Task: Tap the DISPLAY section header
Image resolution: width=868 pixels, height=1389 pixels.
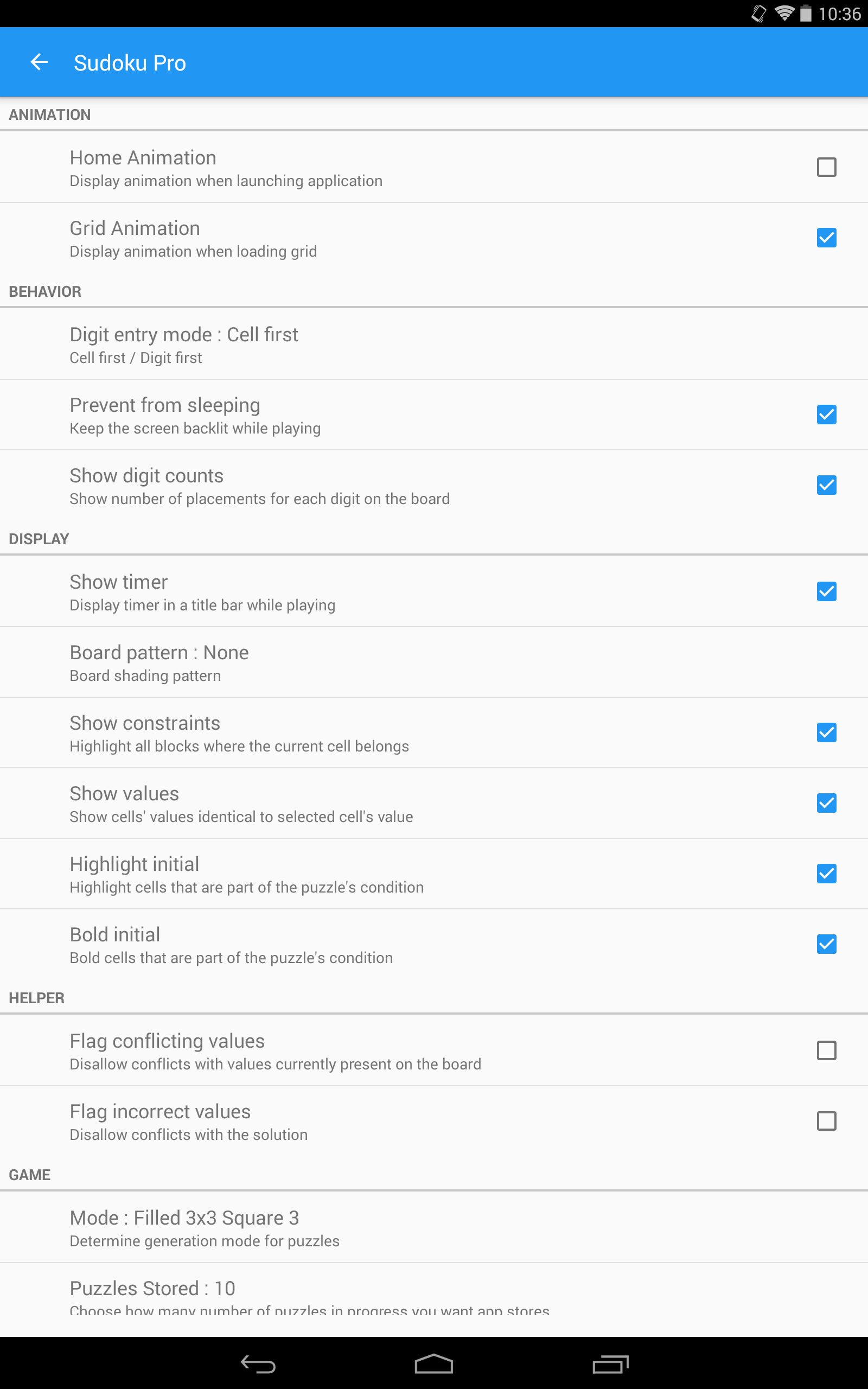Action: tap(39, 539)
